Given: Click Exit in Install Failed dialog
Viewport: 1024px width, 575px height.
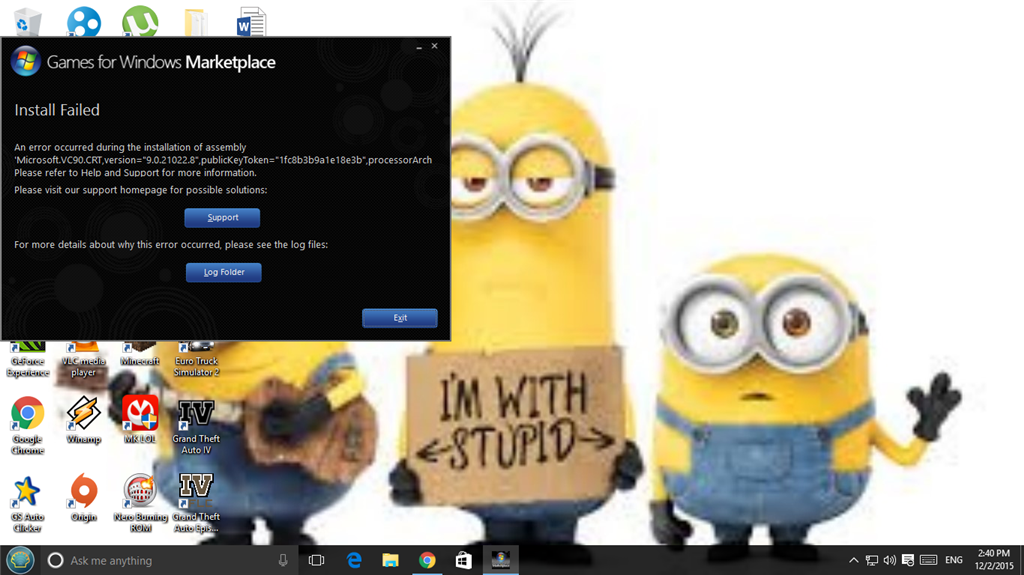Looking at the screenshot, I should coord(400,318).
